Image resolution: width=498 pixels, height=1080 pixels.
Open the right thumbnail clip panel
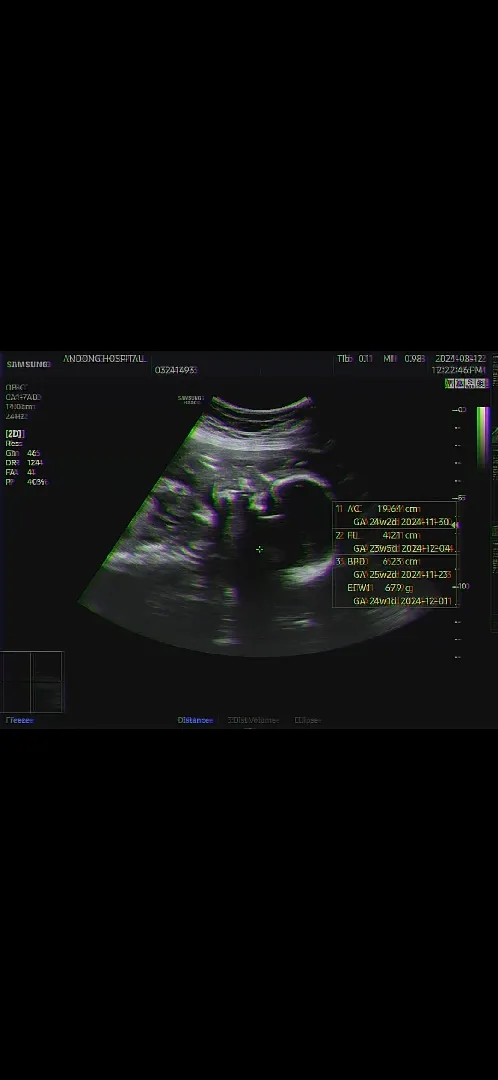pos(46,681)
